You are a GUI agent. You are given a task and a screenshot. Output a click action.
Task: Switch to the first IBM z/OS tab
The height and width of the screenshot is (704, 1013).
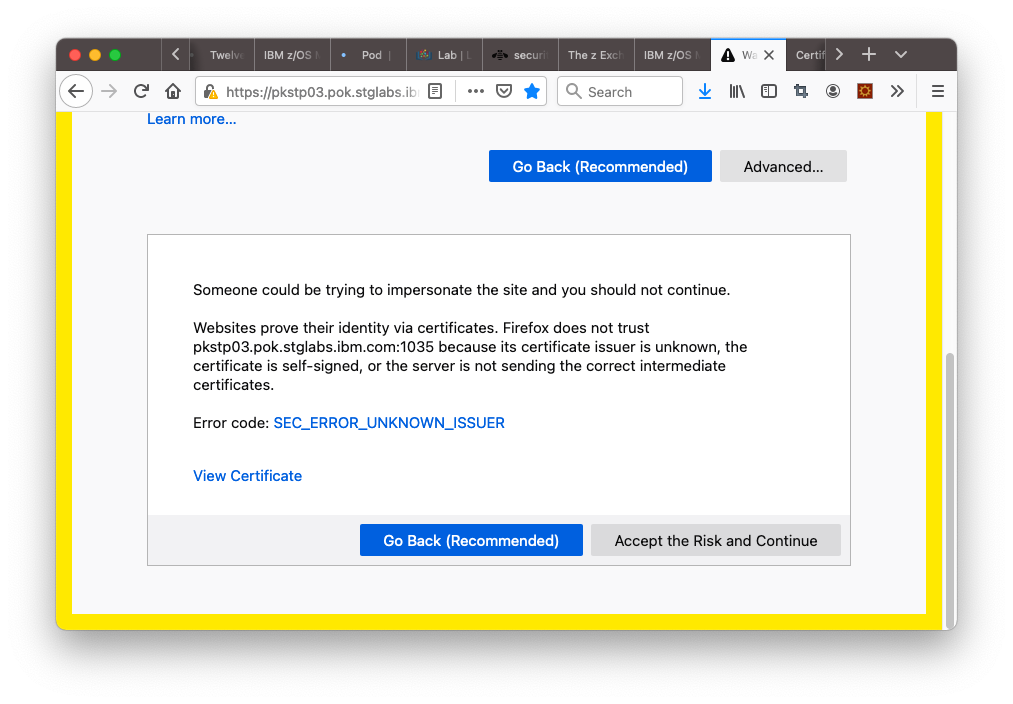292,55
